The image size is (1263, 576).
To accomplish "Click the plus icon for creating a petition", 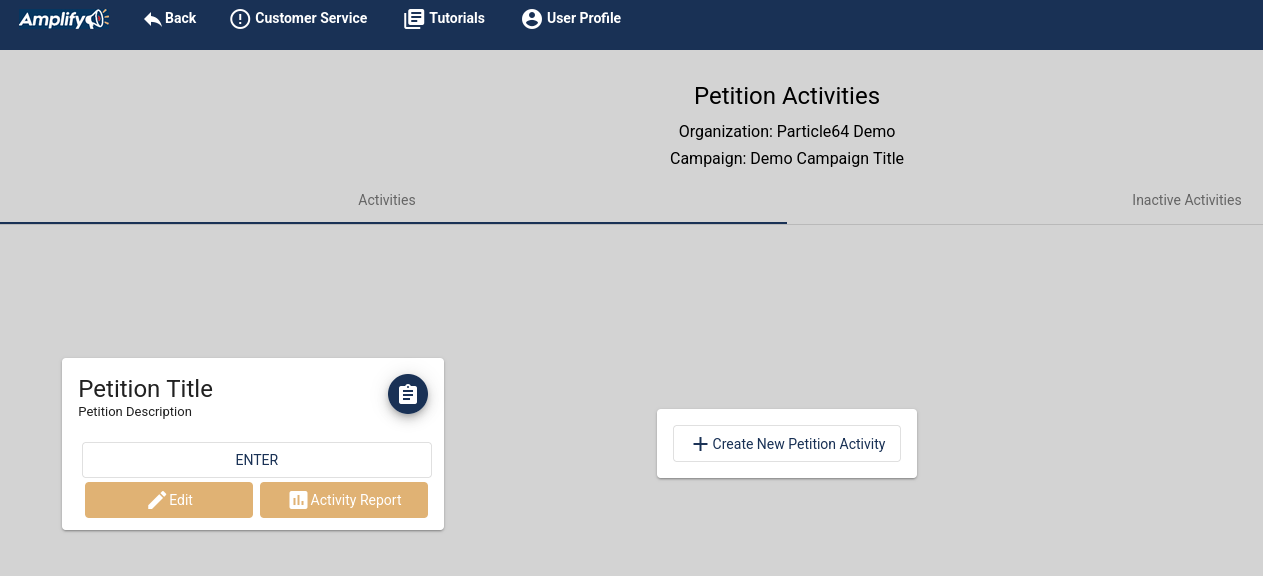I will 699,444.
